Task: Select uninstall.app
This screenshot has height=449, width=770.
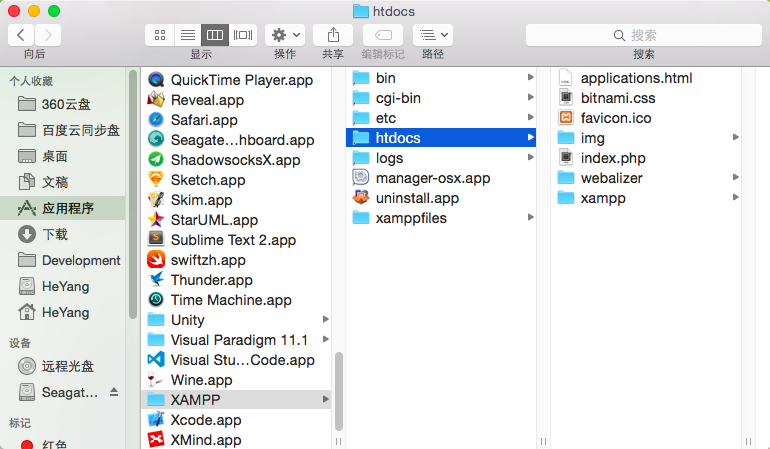Action: point(441,198)
